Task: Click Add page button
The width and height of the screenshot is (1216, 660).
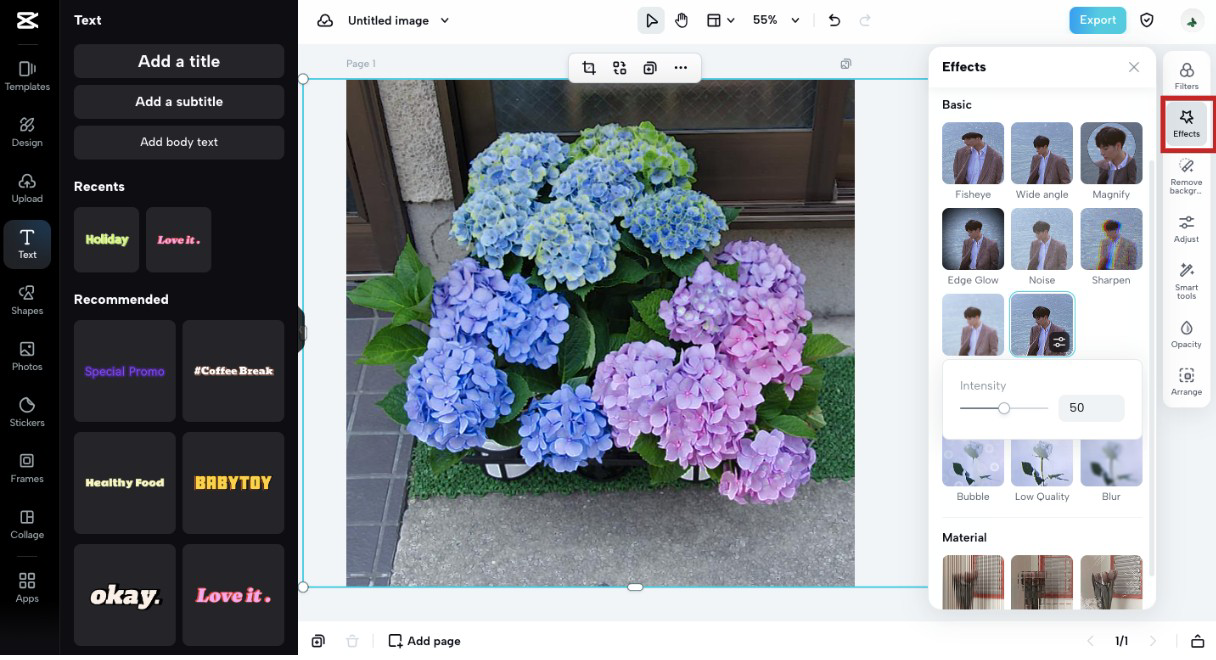Action: pyautogui.click(x=425, y=641)
